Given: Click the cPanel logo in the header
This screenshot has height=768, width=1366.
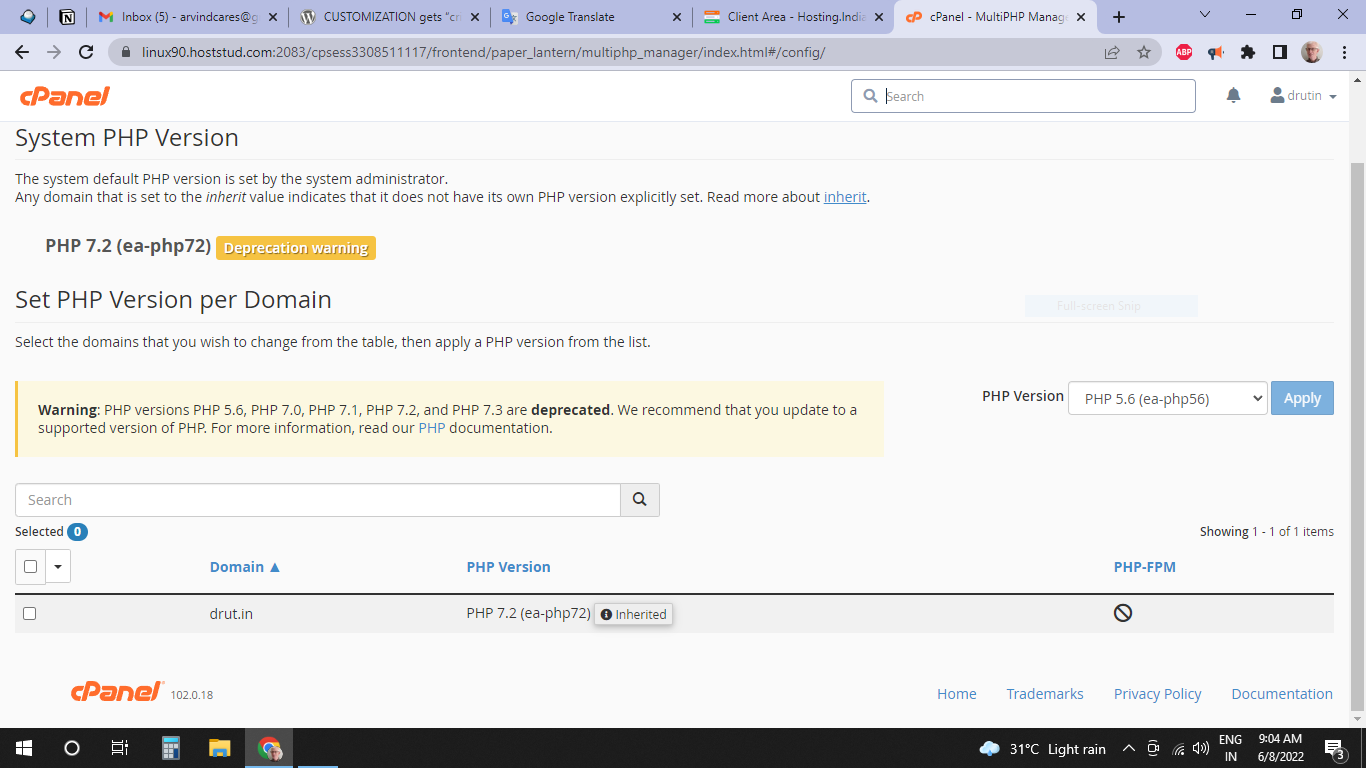Looking at the screenshot, I should (x=65, y=96).
